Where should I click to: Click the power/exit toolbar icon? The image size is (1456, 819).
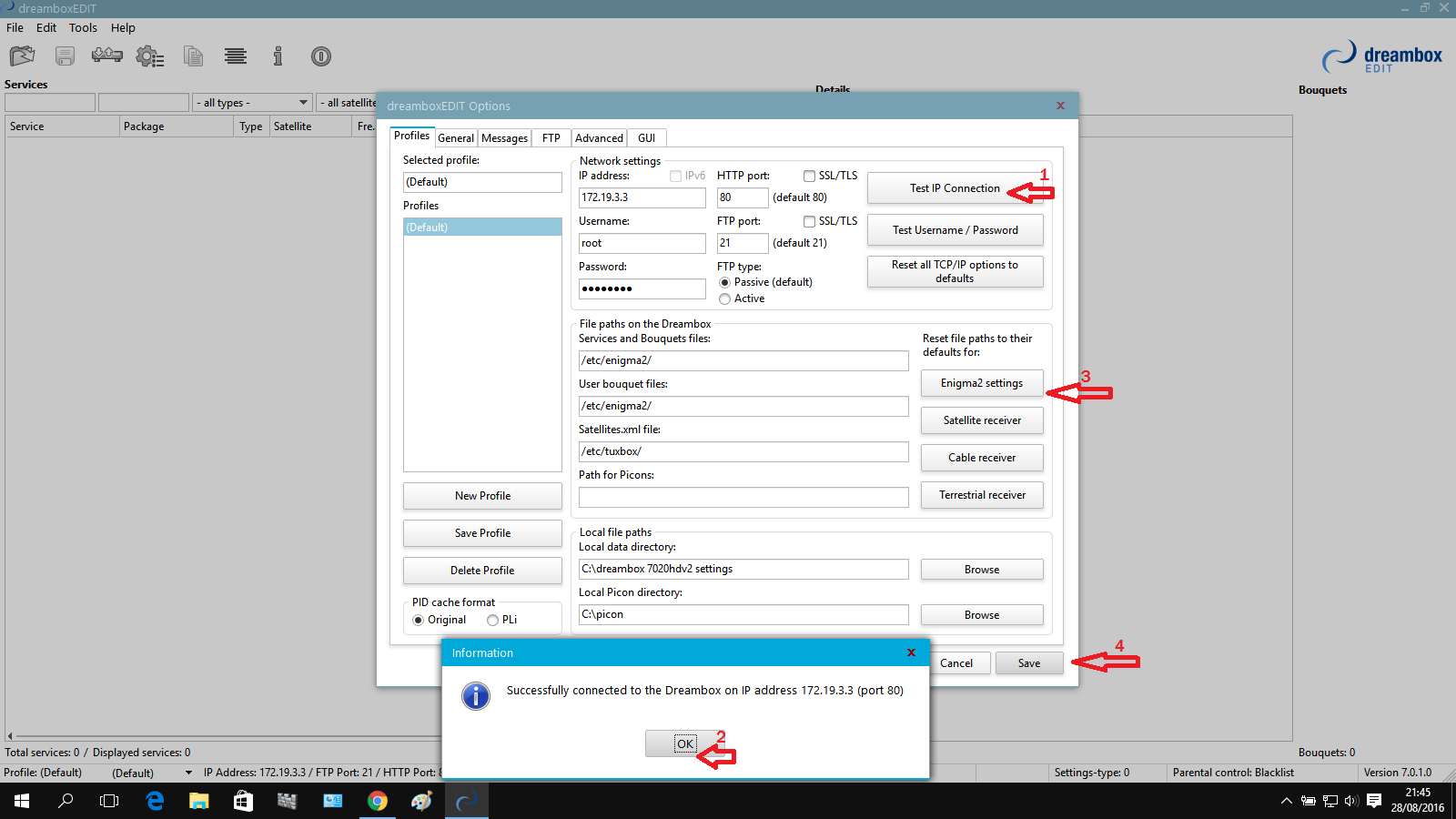320,56
